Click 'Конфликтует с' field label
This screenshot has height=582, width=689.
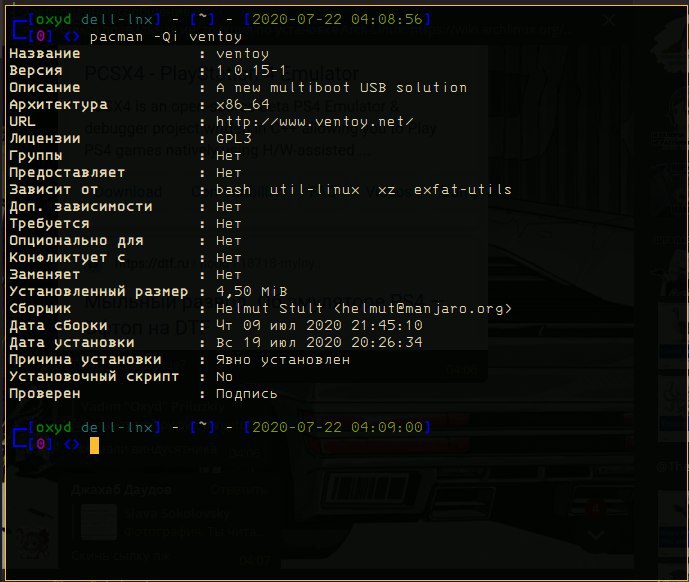pos(67,258)
